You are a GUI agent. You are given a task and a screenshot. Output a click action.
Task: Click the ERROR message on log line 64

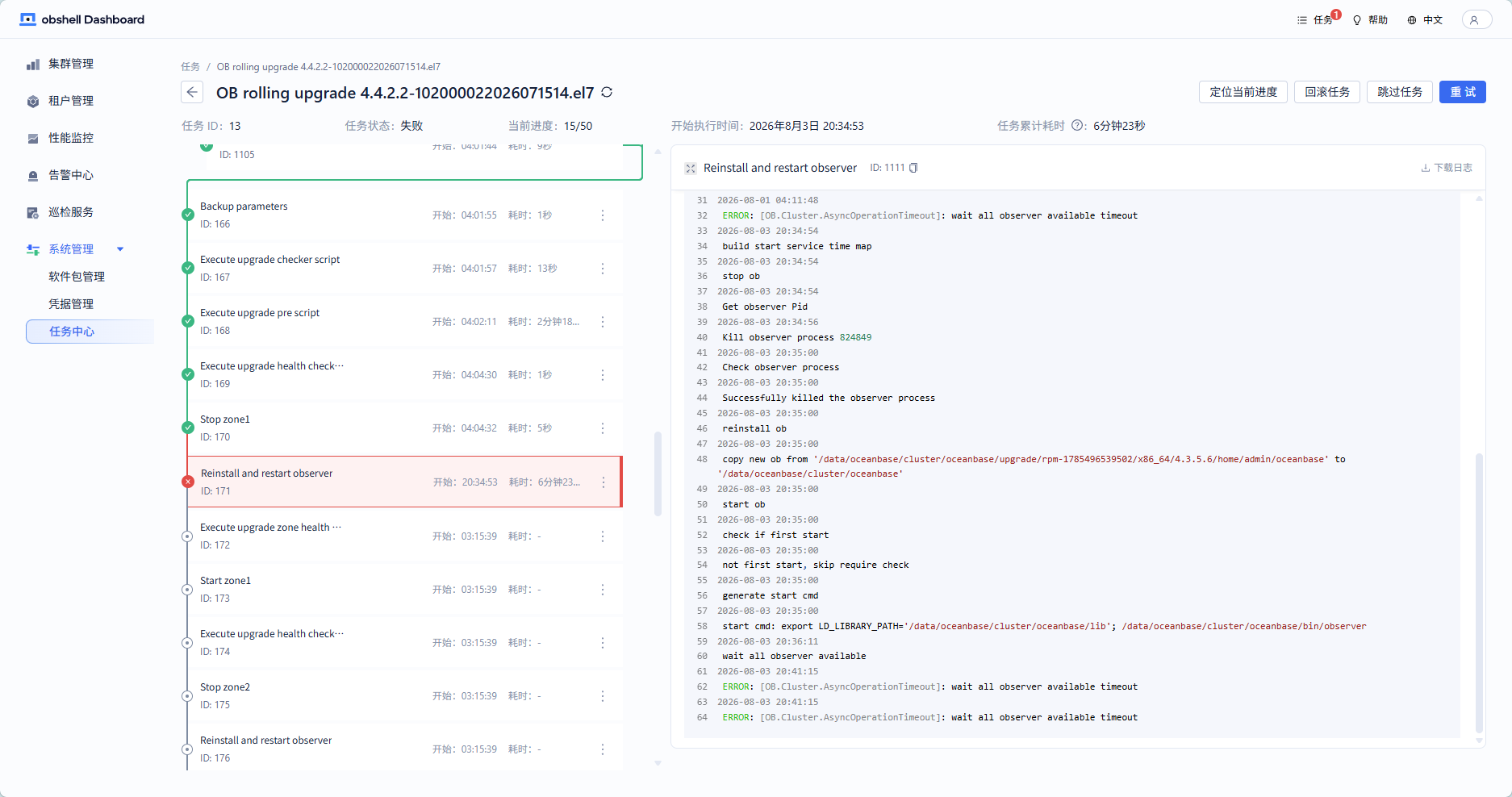929,717
